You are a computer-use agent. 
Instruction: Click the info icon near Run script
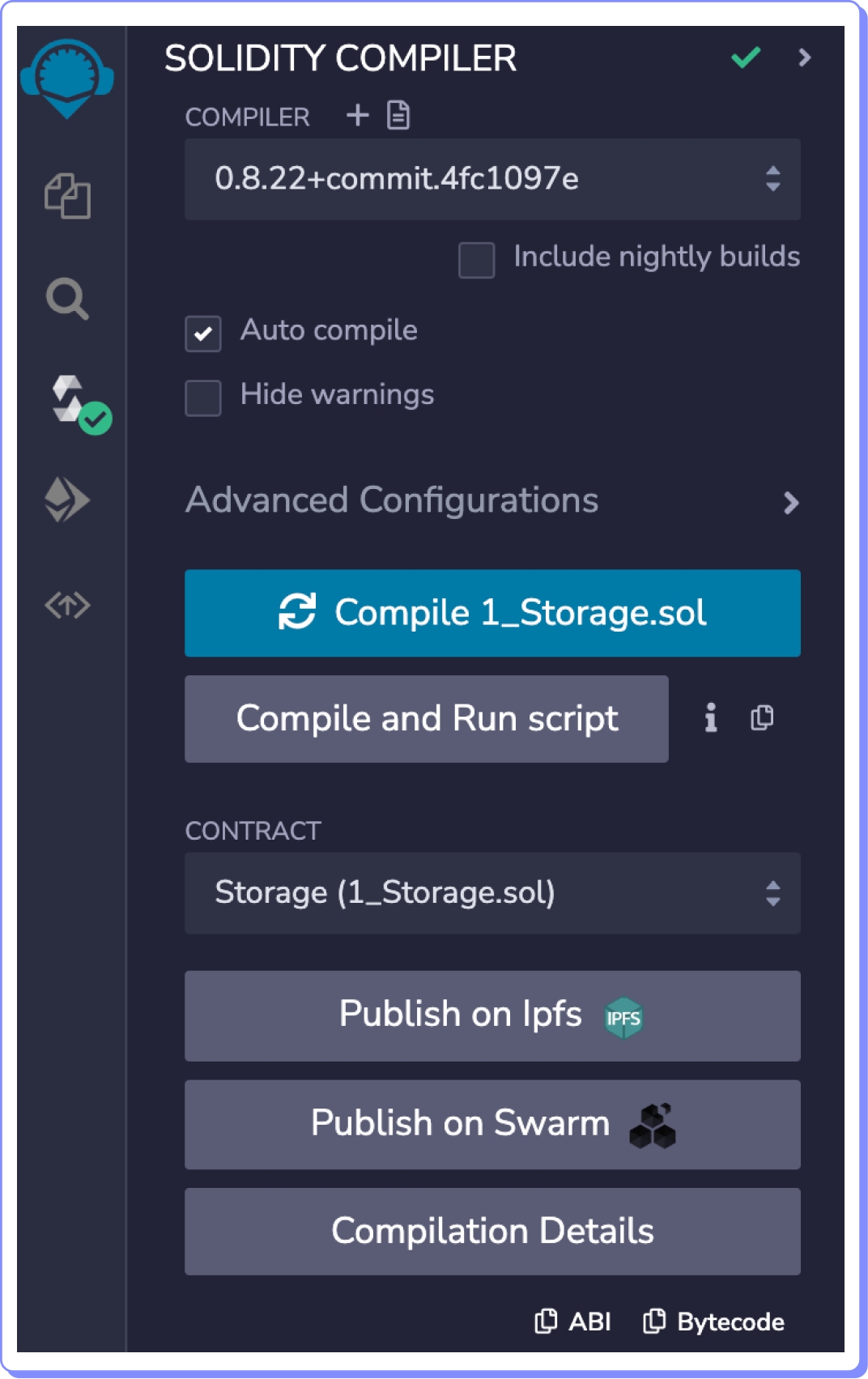point(710,717)
